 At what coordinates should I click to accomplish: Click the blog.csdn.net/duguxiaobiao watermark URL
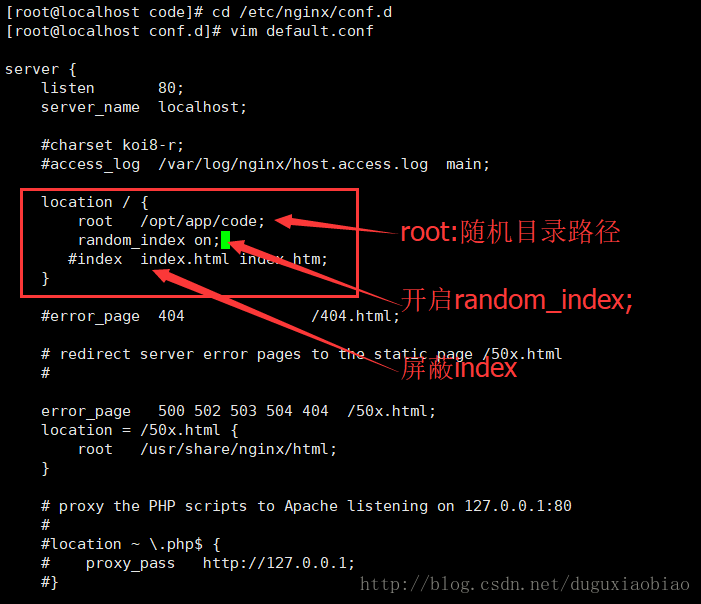525,584
